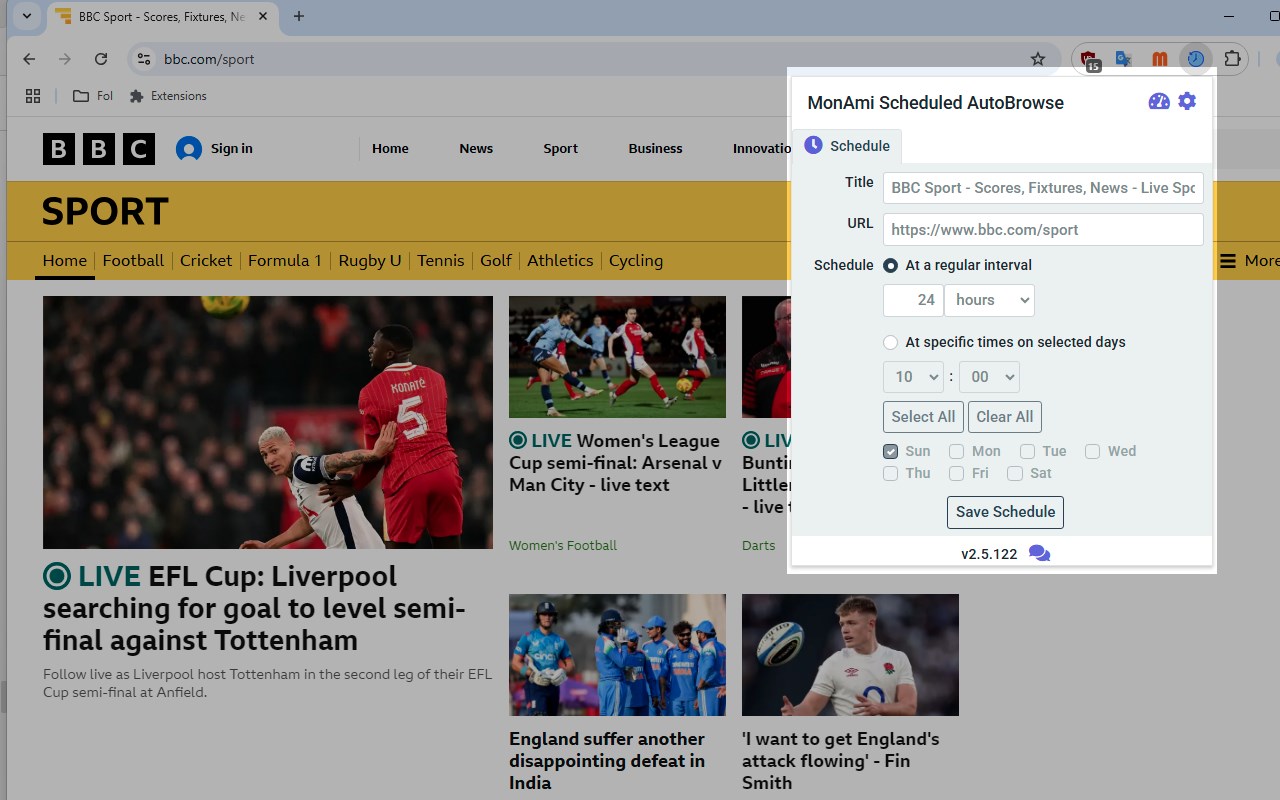Click the BBC Sign in profile icon
The image size is (1280, 800).
(x=189, y=149)
